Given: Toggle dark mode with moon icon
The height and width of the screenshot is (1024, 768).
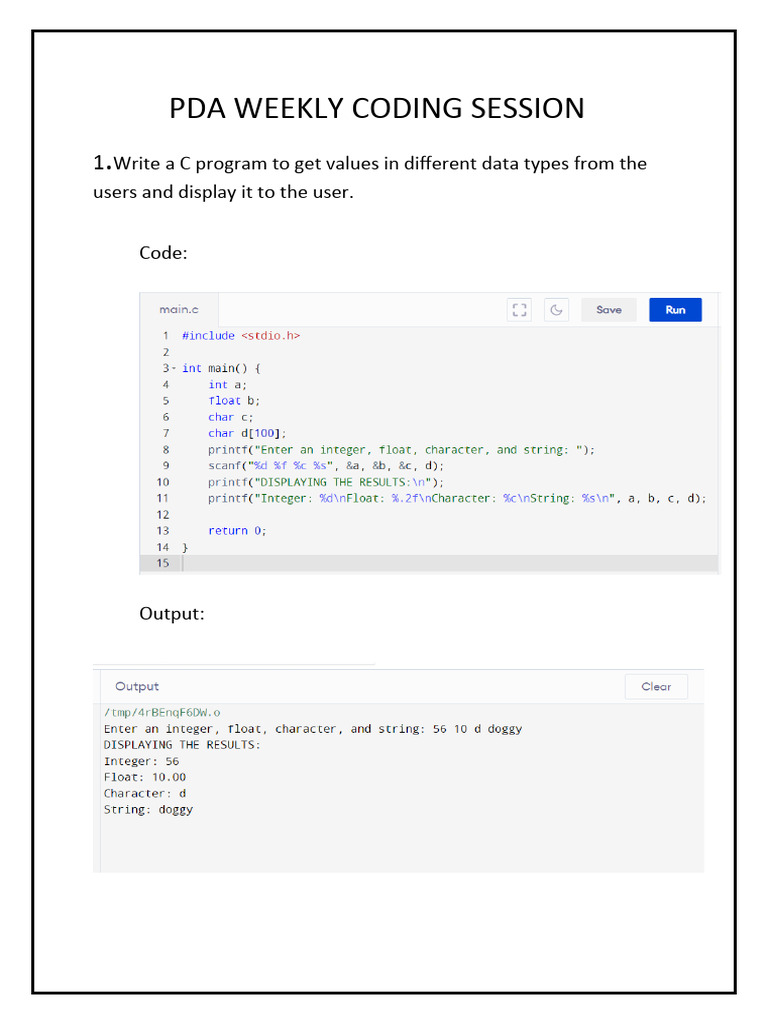Looking at the screenshot, I should pos(556,310).
